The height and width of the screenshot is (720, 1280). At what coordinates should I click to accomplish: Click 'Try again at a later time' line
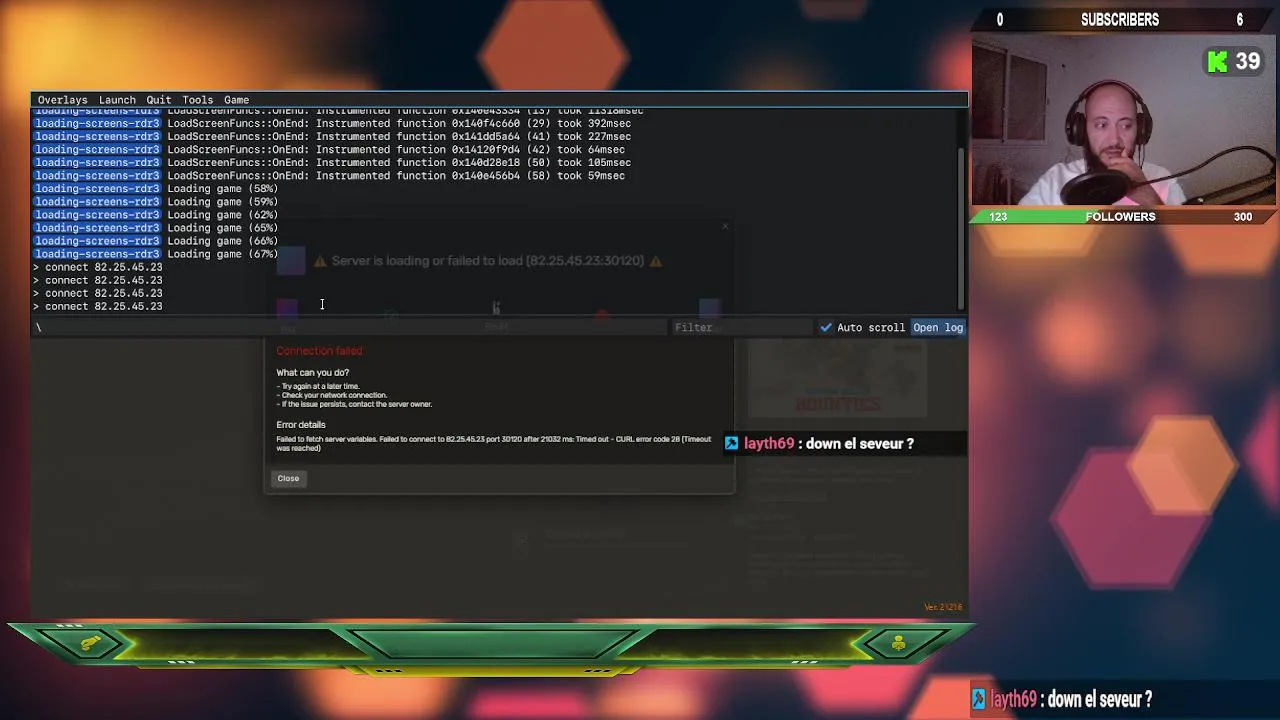(318, 386)
